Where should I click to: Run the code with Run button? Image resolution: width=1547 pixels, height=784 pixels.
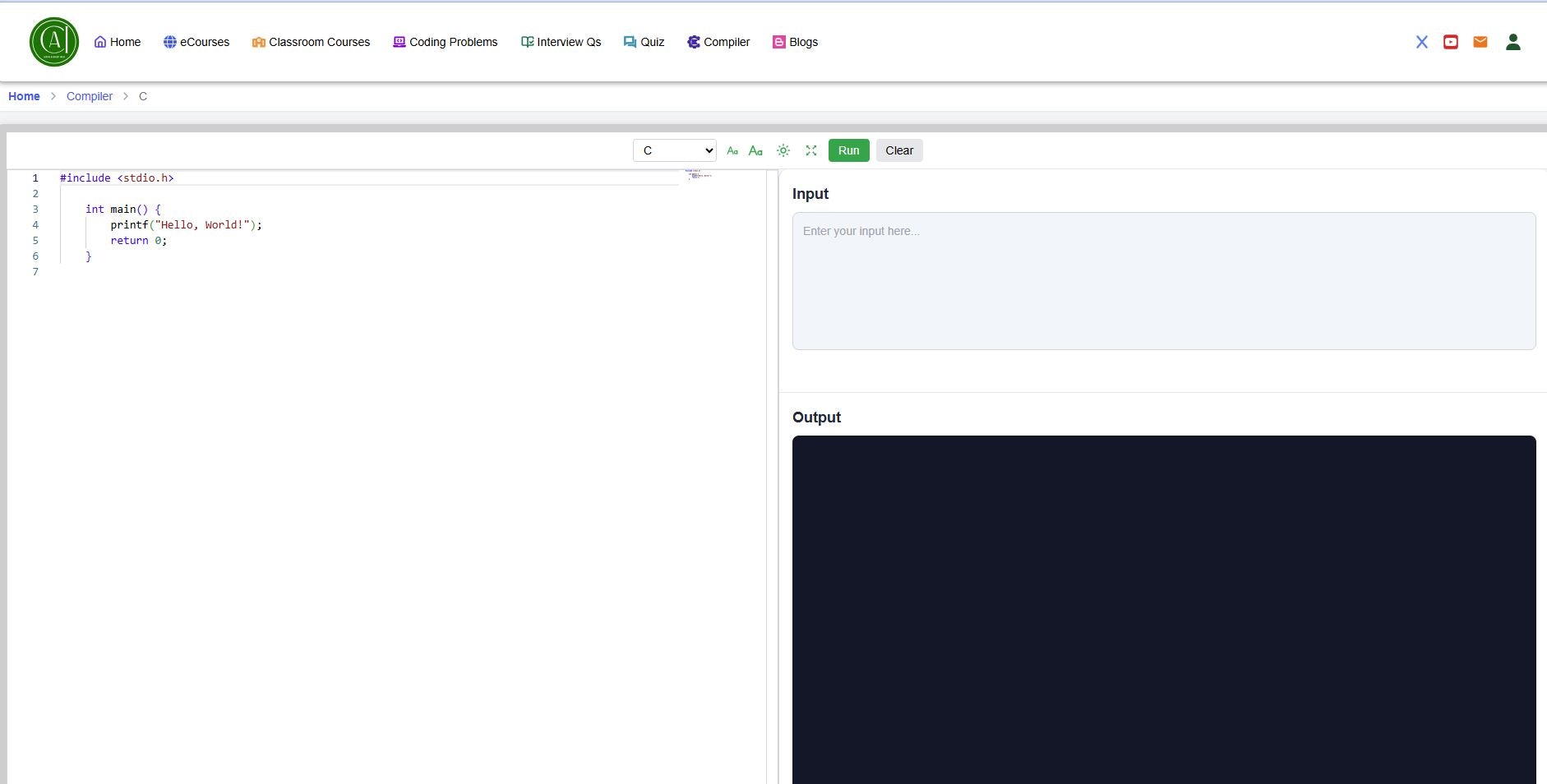click(x=849, y=150)
